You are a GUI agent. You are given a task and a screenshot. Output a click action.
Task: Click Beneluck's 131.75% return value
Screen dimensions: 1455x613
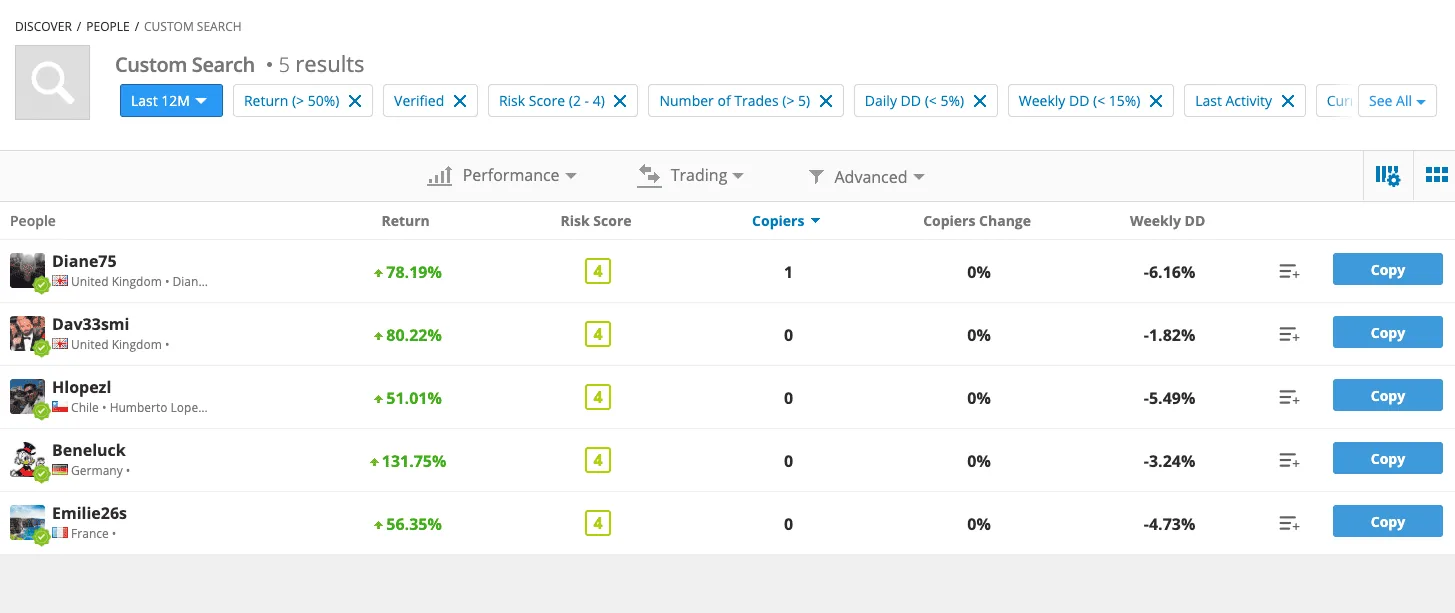408,461
